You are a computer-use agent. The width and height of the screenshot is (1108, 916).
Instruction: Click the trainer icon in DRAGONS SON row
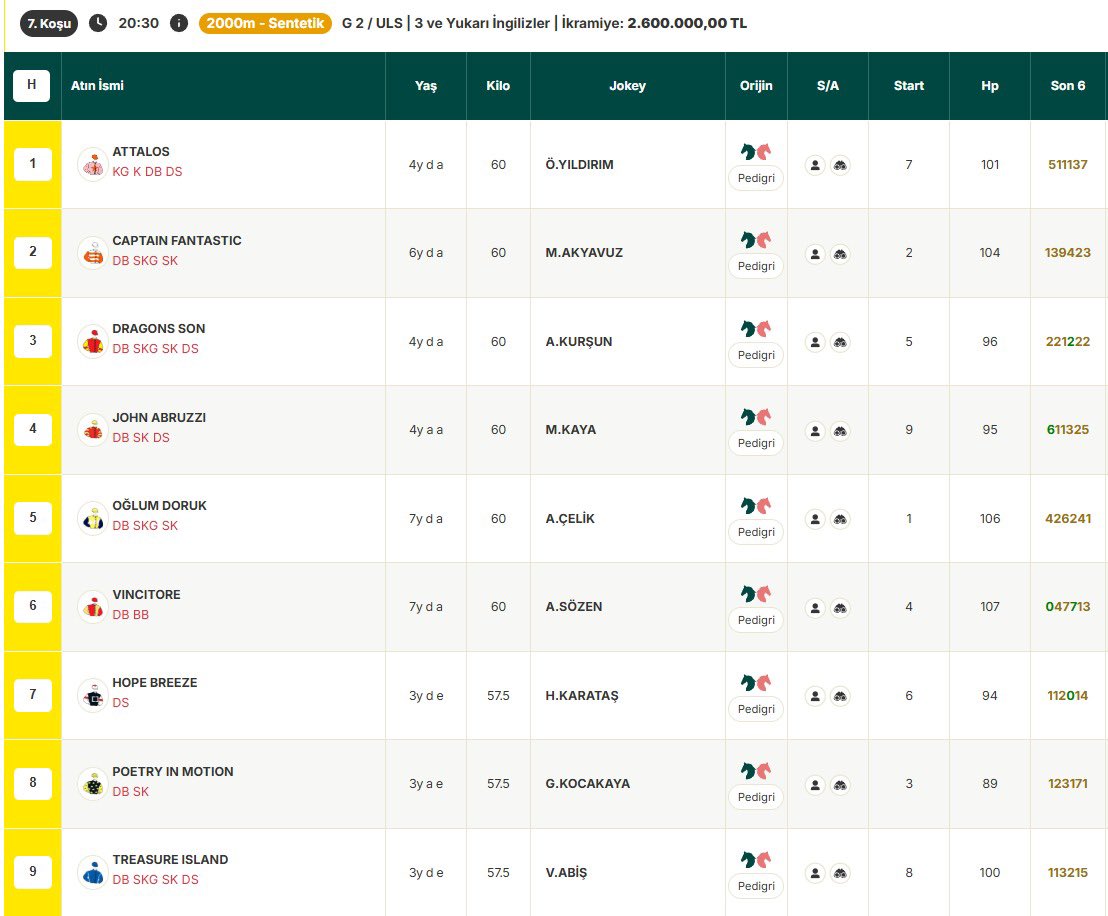[840, 342]
